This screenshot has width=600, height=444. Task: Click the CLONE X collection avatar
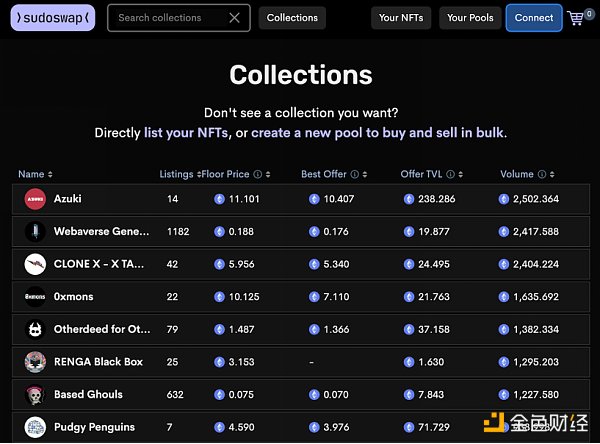[x=35, y=264]
